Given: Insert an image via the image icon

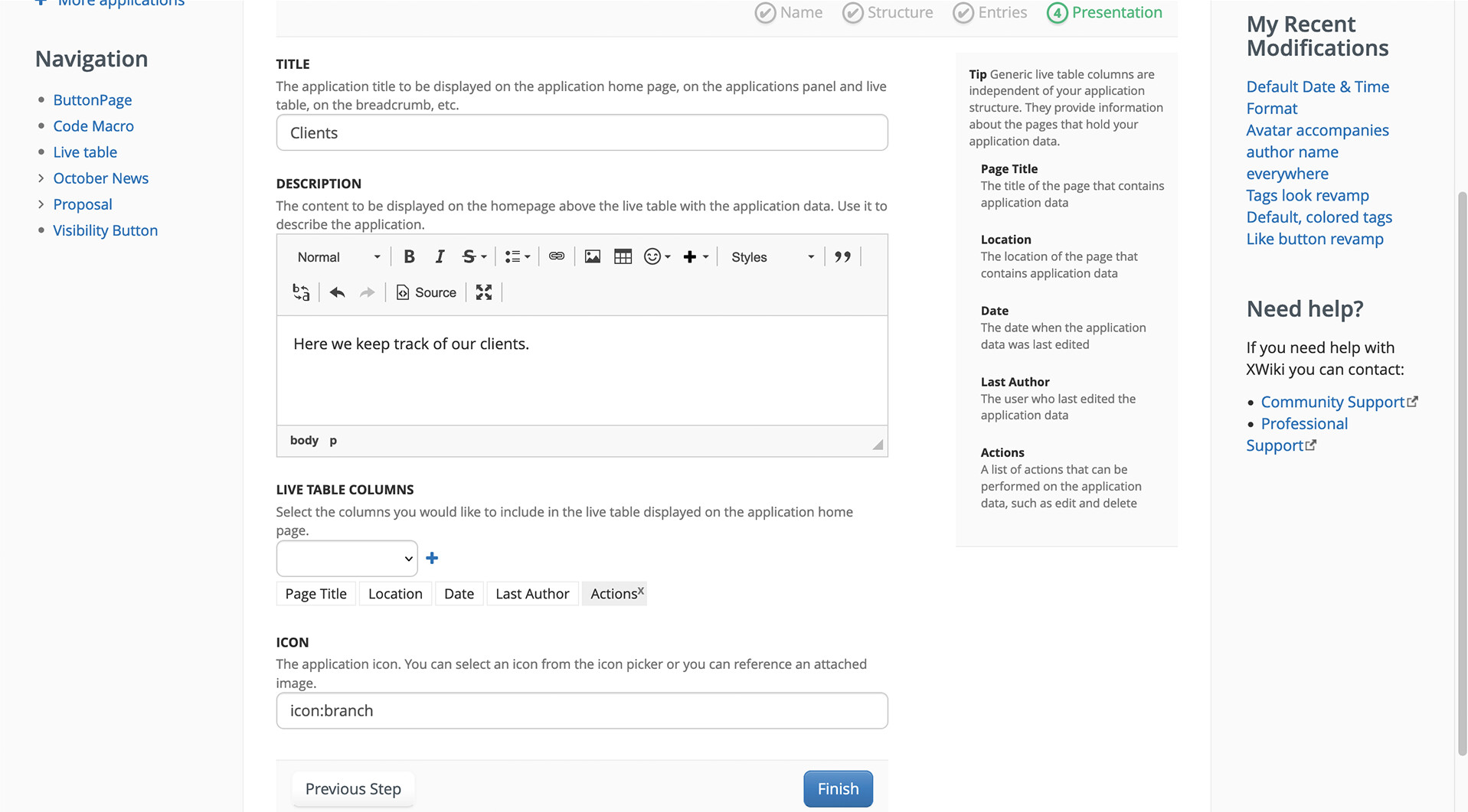Looking at the screenshot, I should coord(592,257).
